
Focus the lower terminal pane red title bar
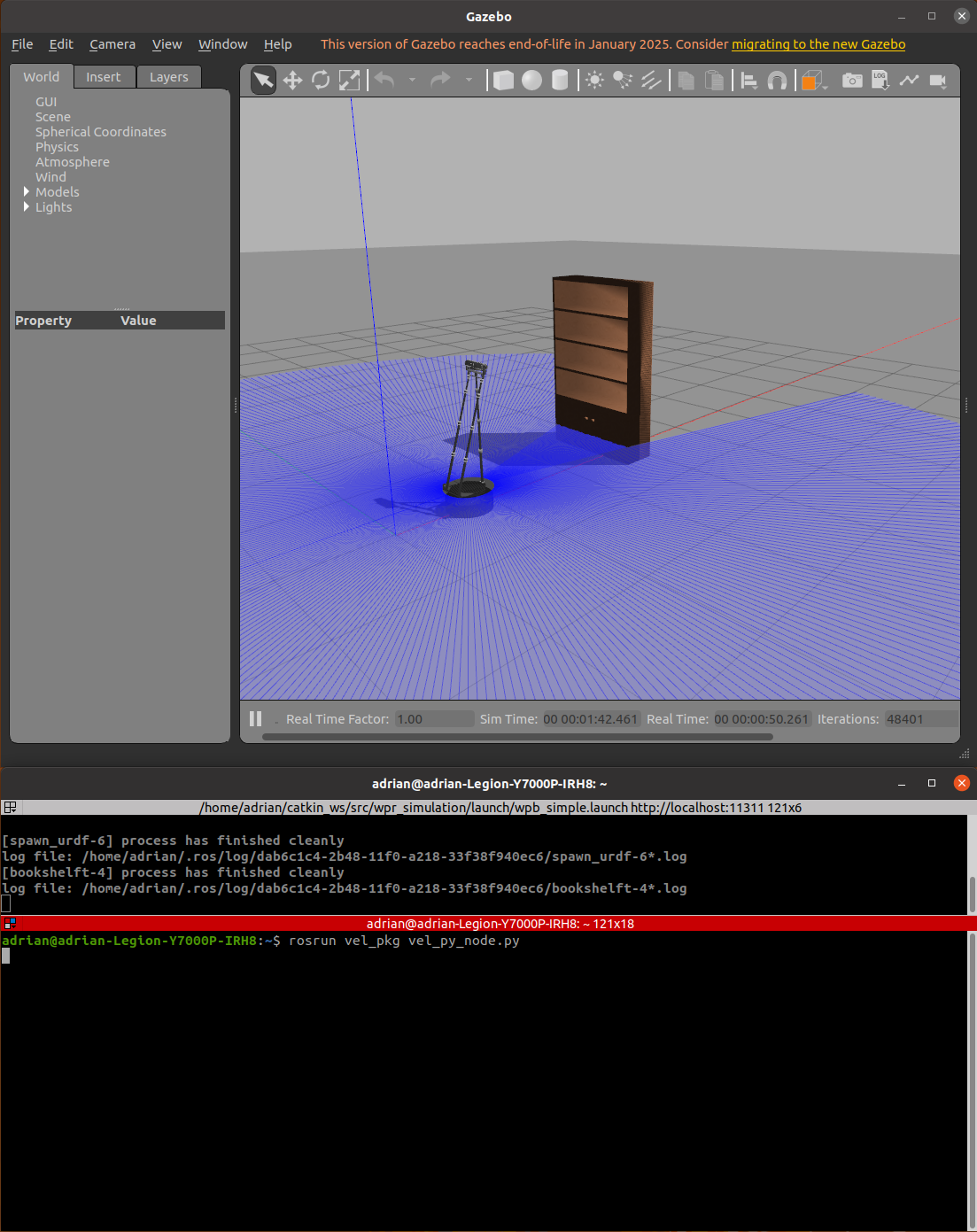488,923
